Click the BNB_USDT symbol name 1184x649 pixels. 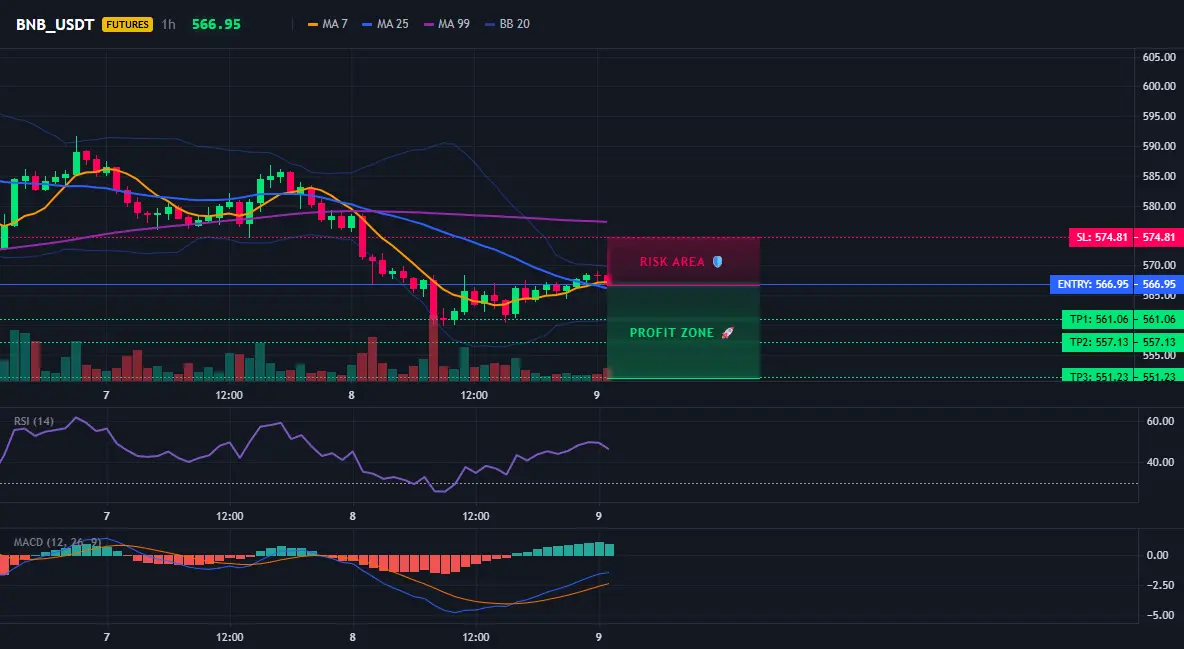[x=55, y=24]
